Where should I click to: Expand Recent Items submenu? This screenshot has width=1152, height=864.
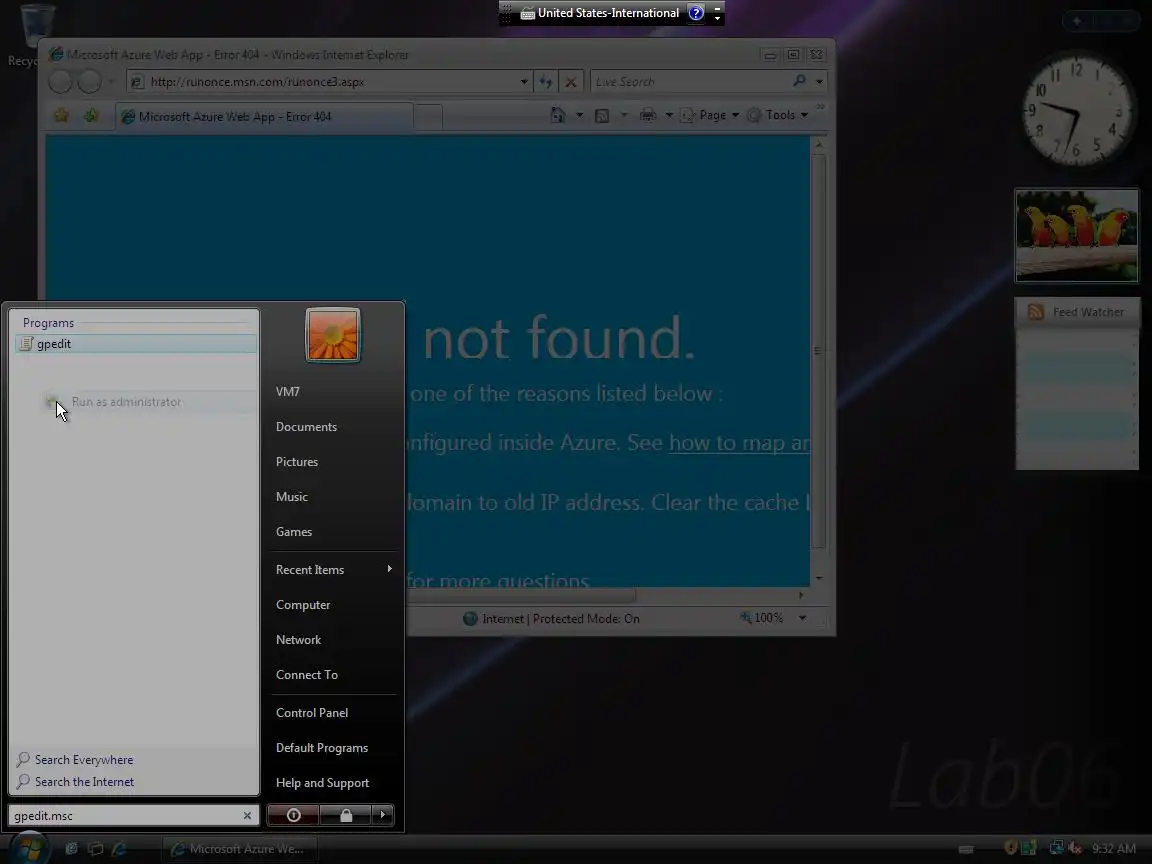coord(334,569)
